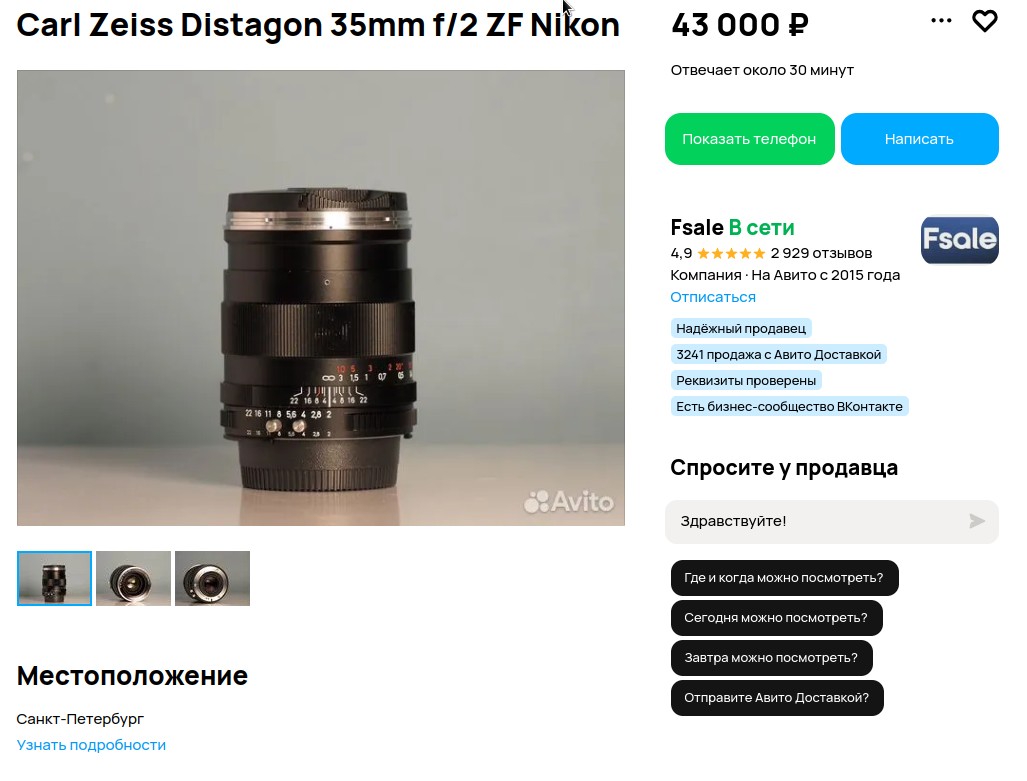Choose 'Сегодня можно посмотреть?' quick question

tap(776, 618)
